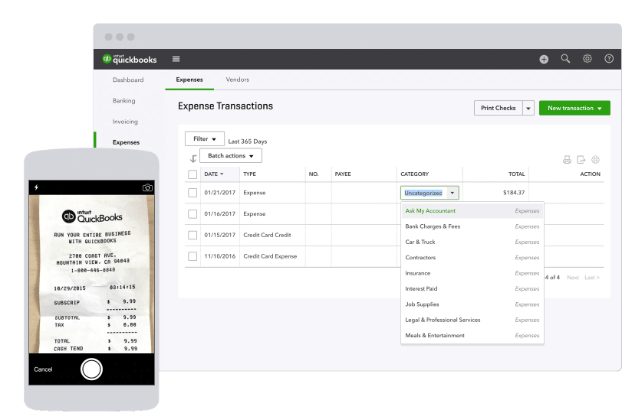
Task: Toggle the hamburger navigation menu icon
Action: (176, 59)
